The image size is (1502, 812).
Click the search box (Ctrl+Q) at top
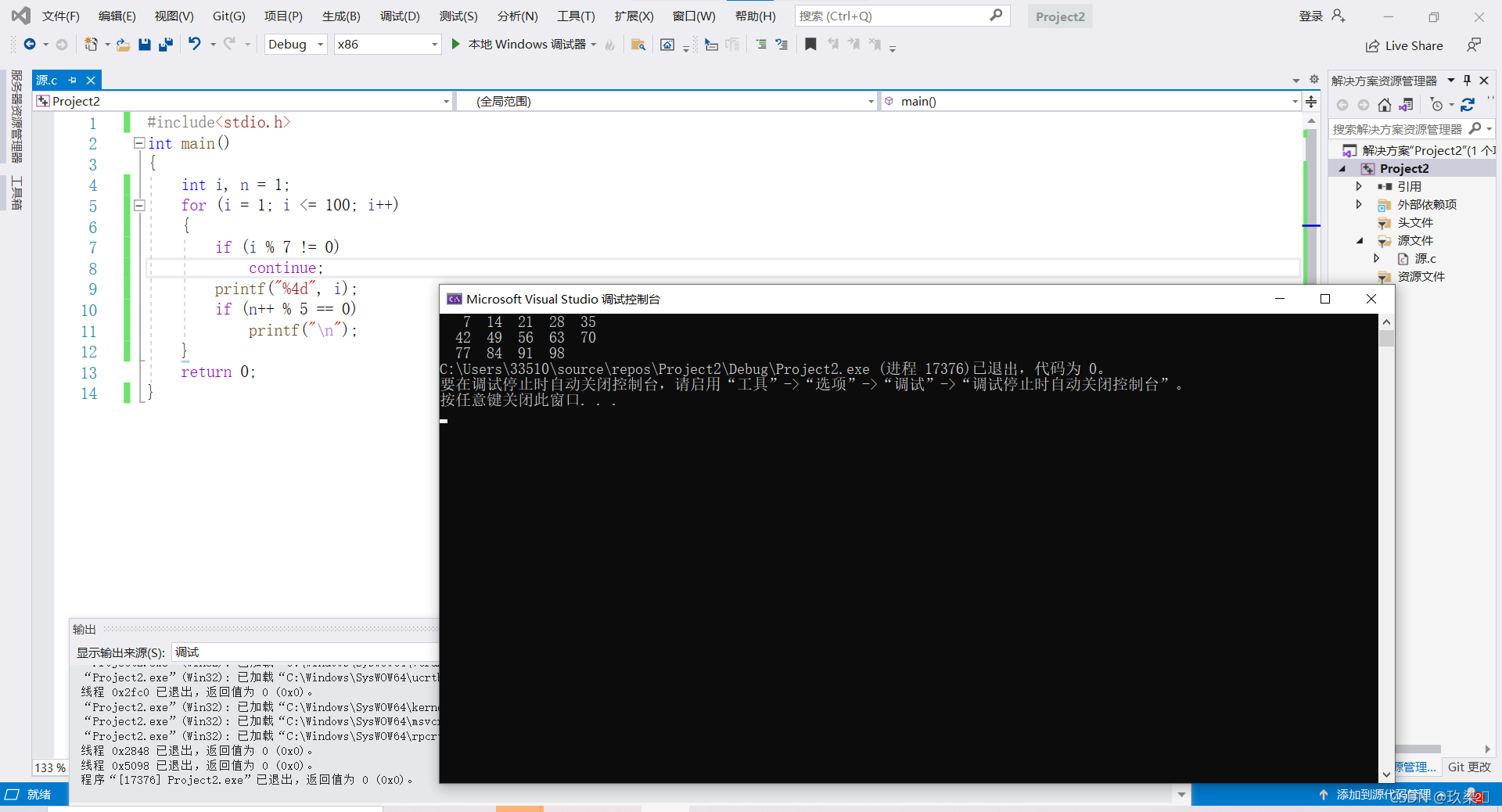tap(902, 16)
